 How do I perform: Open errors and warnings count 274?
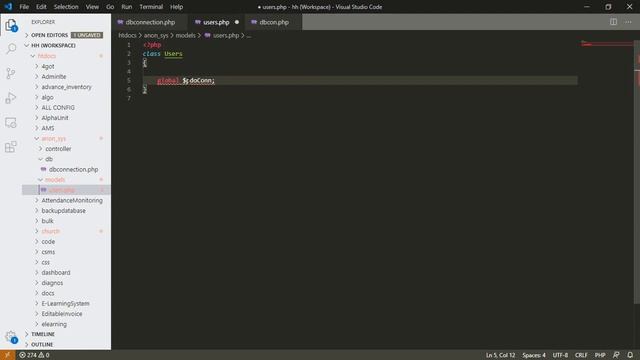[34, 355]
